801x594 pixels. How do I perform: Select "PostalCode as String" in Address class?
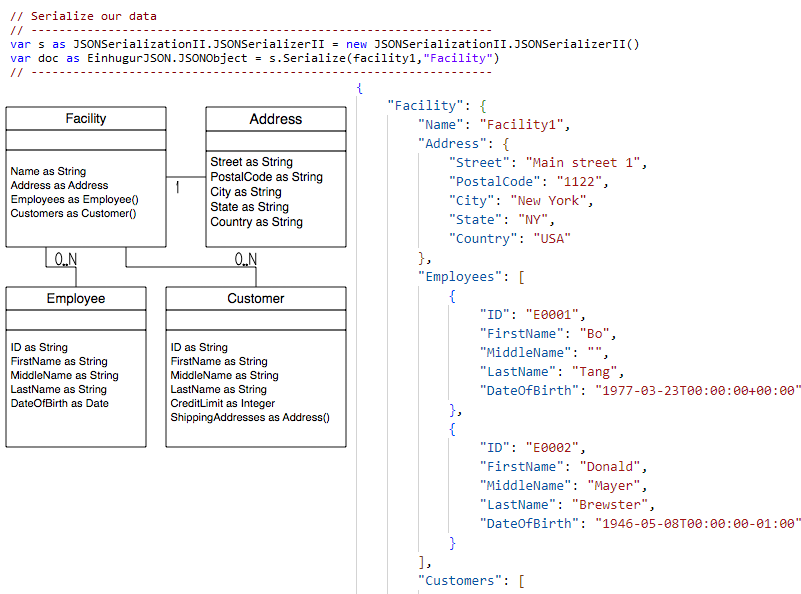click(266, 177)
